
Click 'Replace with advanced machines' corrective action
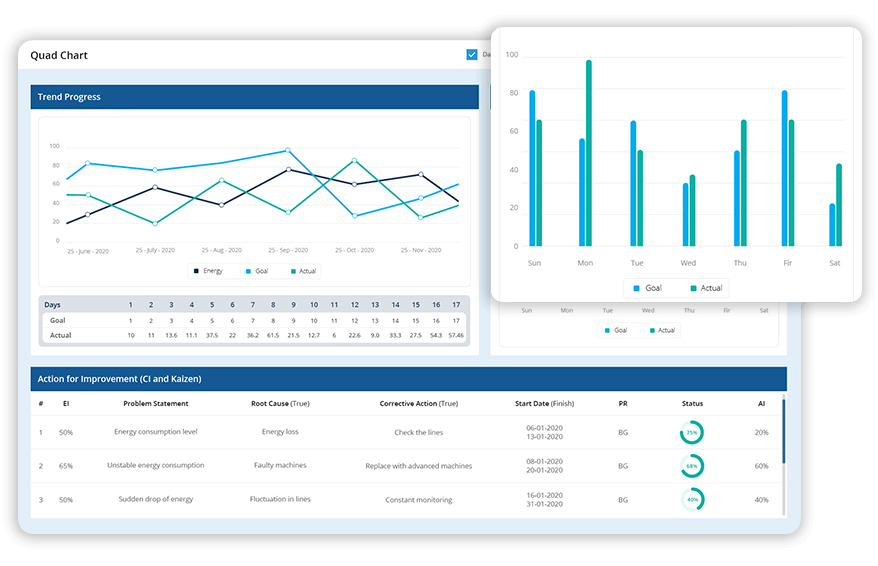tap(418, 466)
